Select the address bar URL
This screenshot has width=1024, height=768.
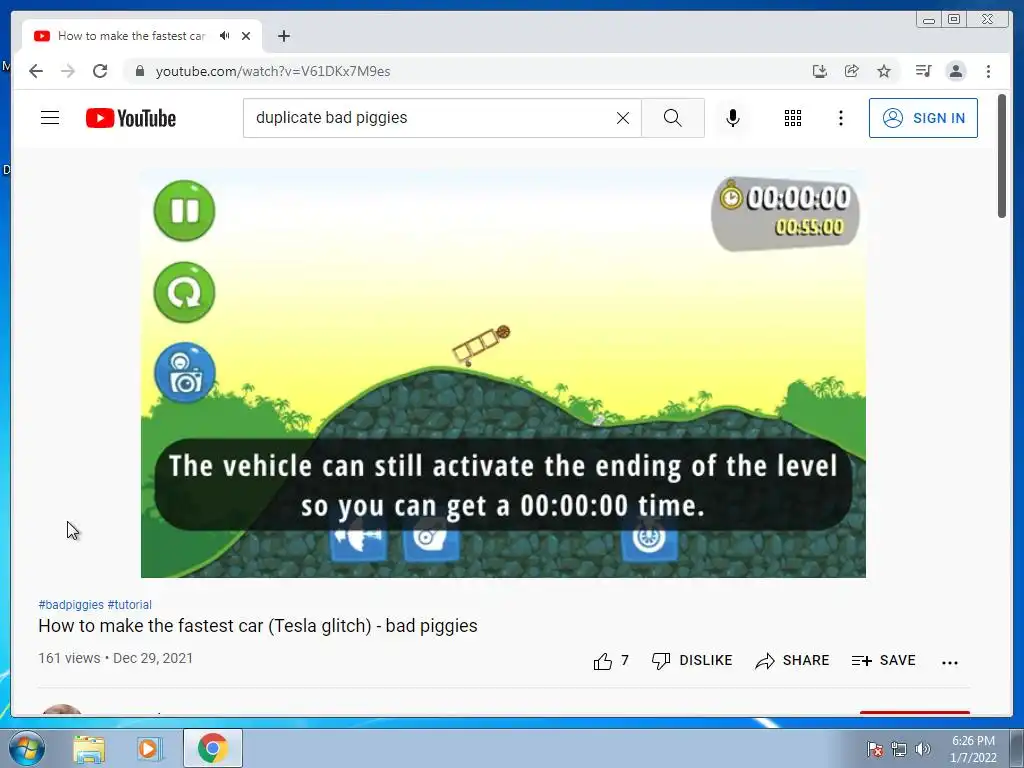[x=273, y=71]
